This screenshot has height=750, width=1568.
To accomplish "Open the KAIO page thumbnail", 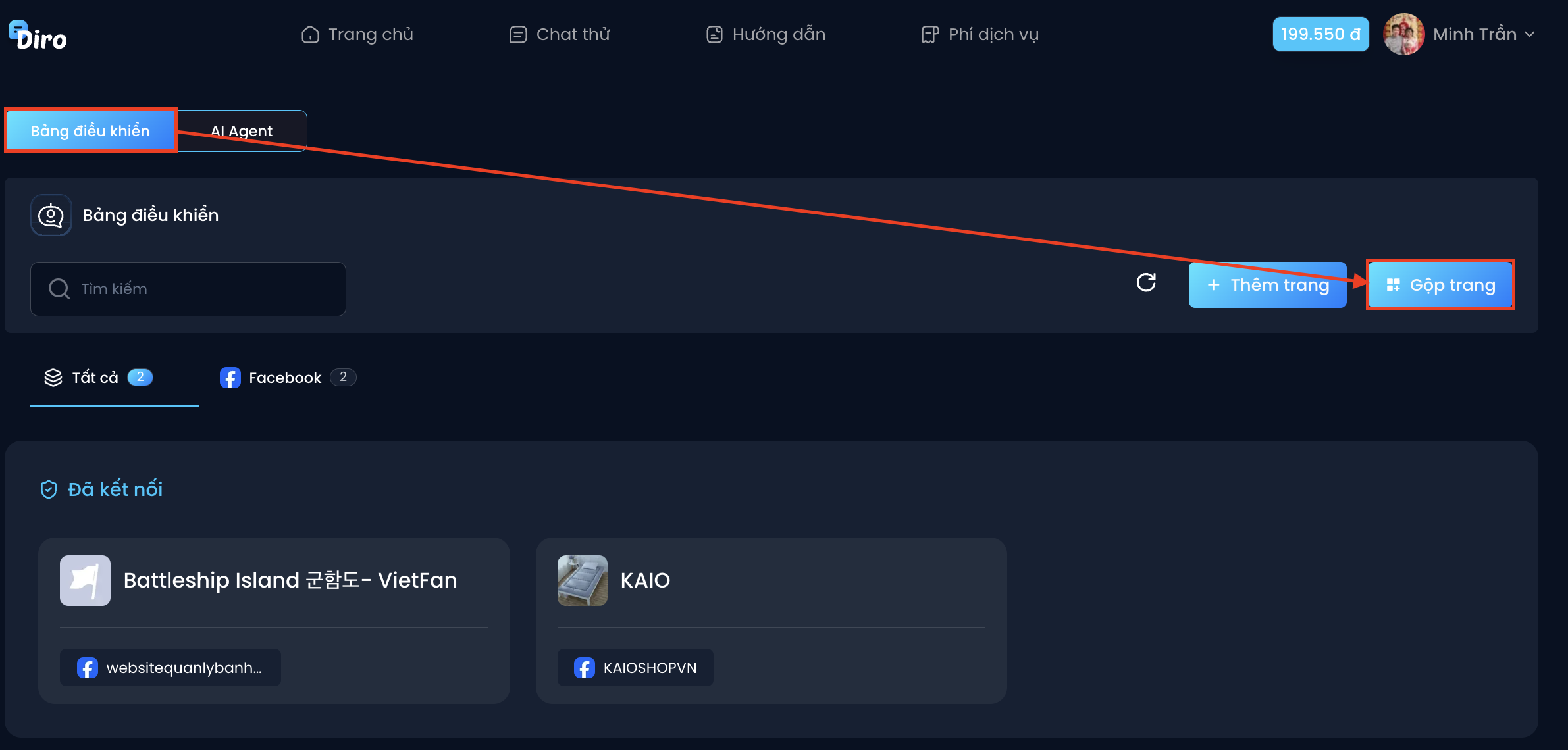I will (x=582, y=580).
